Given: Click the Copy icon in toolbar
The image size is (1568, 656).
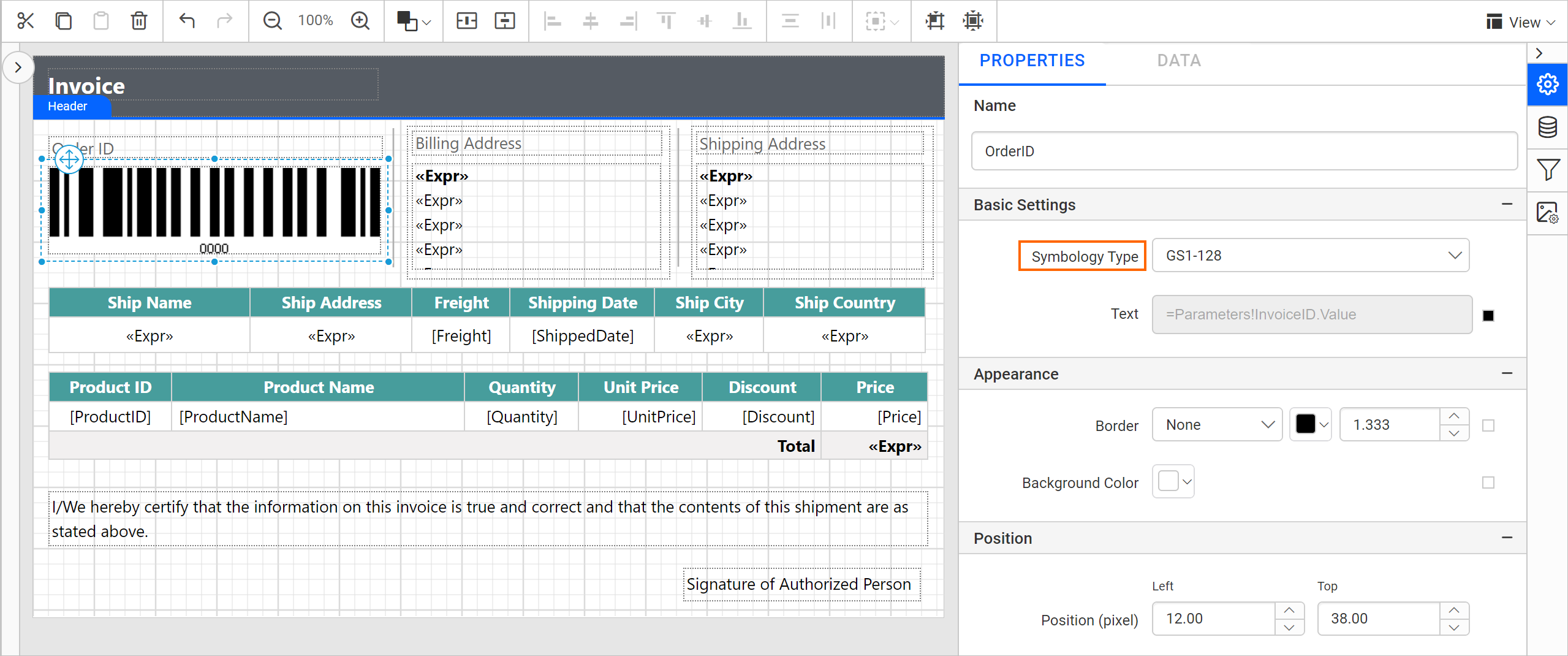Looking at the screenshot, I should coord(64,21).
